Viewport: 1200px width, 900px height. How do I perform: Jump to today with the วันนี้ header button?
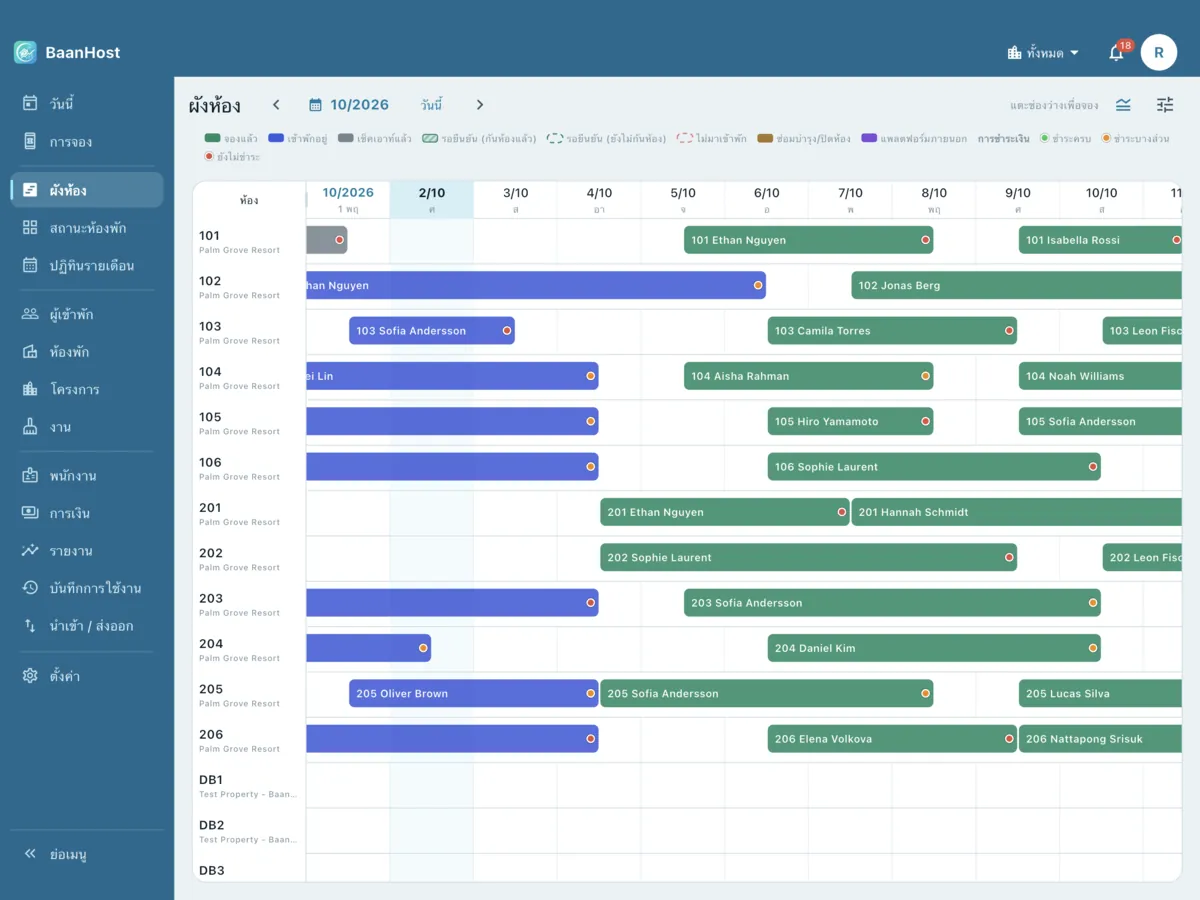pos(431,105)
